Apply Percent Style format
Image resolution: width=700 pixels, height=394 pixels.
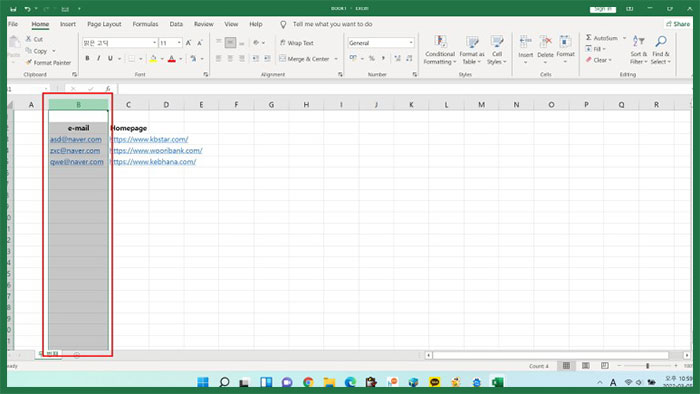(371, 58)
